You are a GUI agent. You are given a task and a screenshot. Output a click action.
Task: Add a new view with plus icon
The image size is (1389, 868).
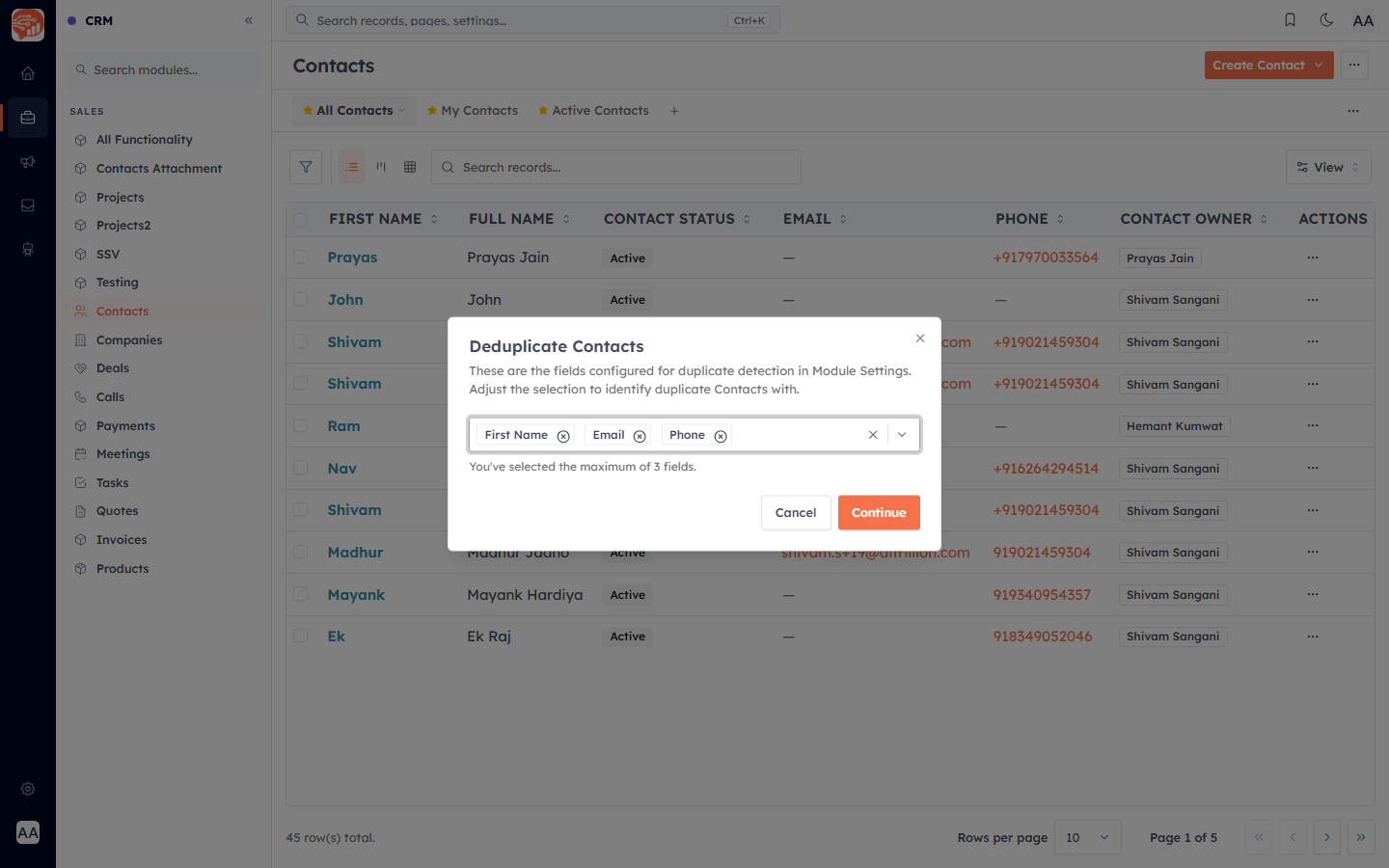click(674, 111)
